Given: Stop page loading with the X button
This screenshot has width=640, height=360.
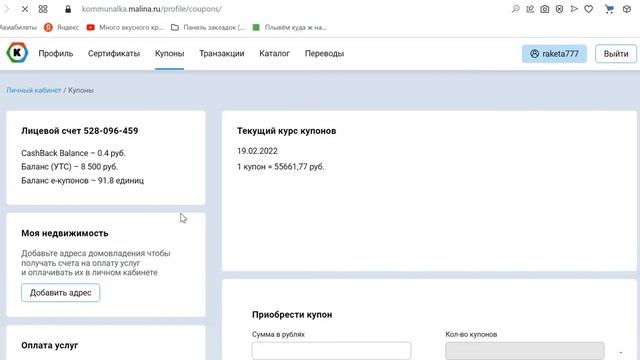Looking at the screenshot, I should (25, 9).
